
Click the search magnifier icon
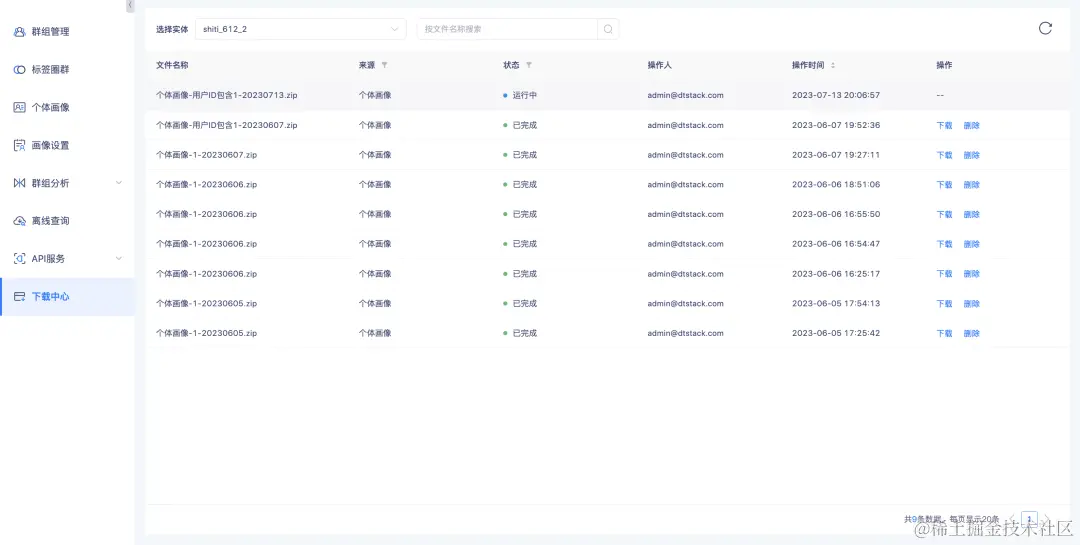coord(608,29)
